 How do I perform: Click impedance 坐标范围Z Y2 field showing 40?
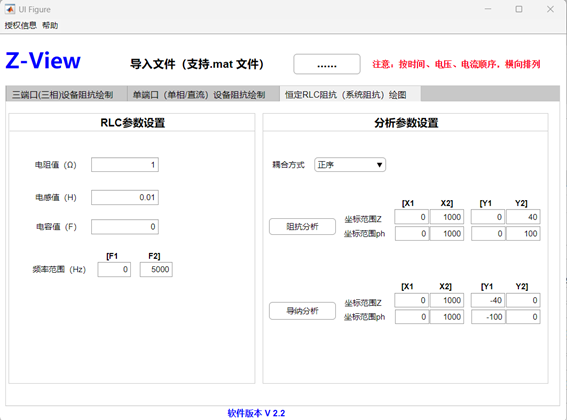pos(523,217)
